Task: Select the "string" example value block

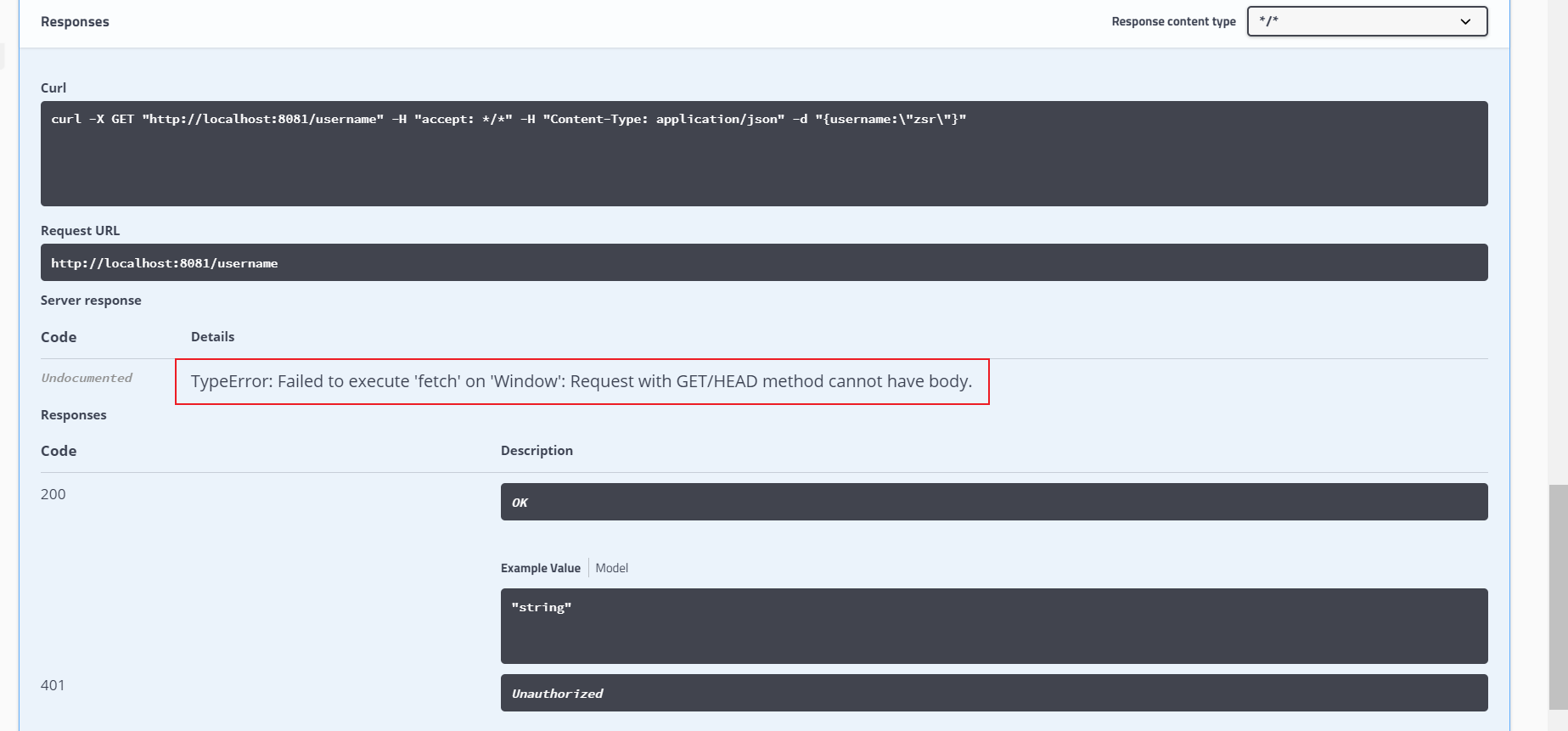Action: (994, 626)
